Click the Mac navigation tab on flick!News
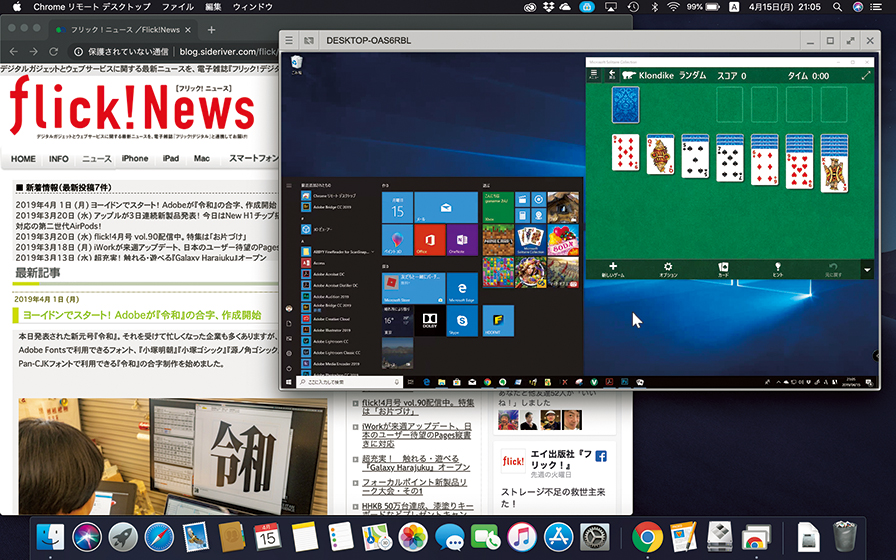 pos(202,158)
